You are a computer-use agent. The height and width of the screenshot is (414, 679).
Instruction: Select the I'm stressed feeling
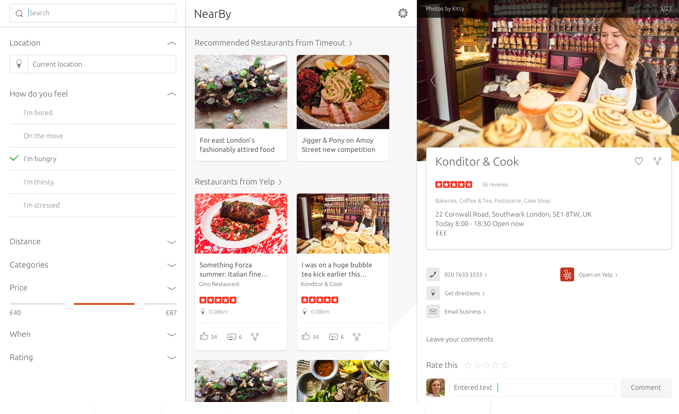pyautogui.click(x=93, y=205)
